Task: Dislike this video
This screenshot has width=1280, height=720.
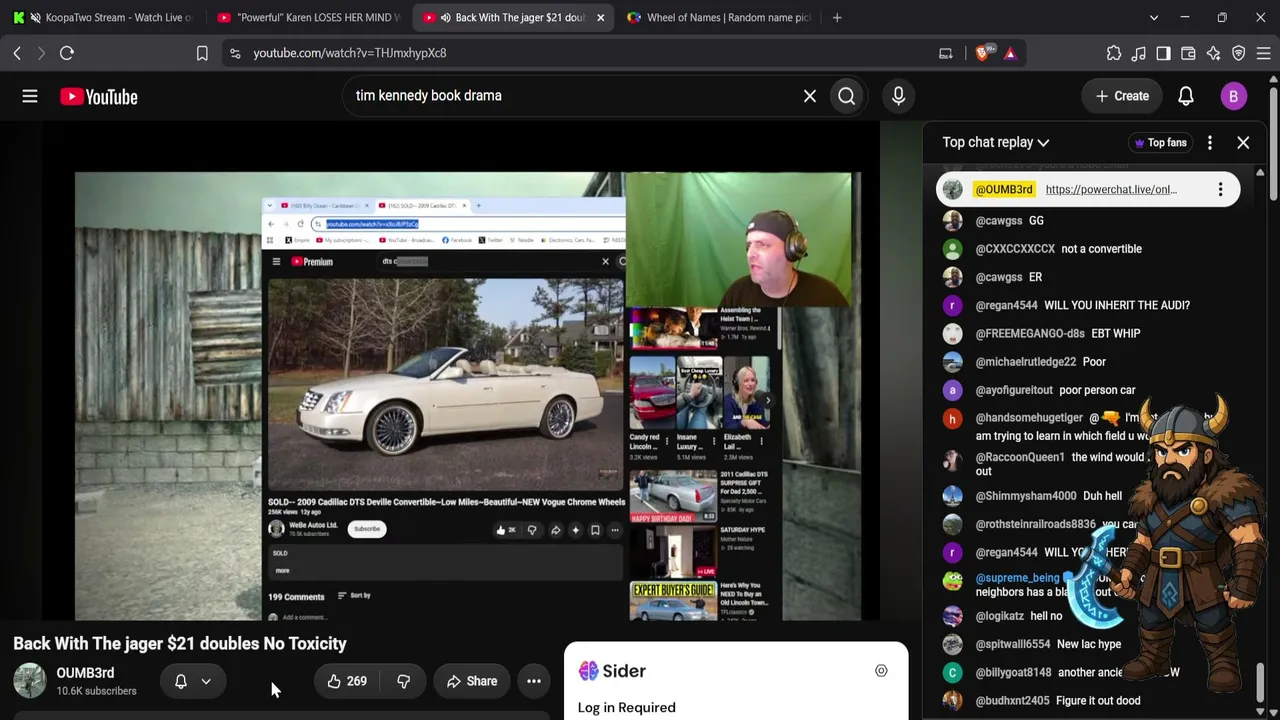Action: 404,681
